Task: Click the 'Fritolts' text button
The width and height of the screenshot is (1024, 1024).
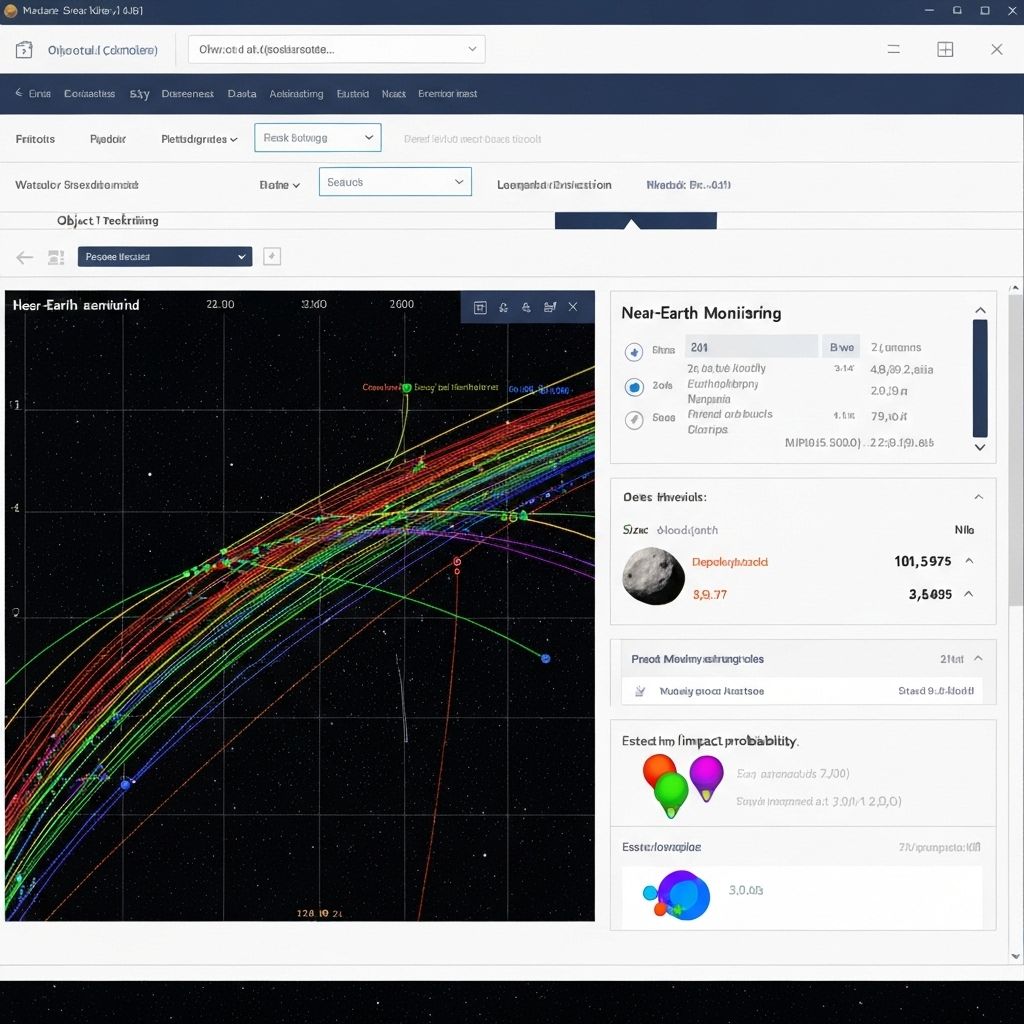Action: pos(36,139)
